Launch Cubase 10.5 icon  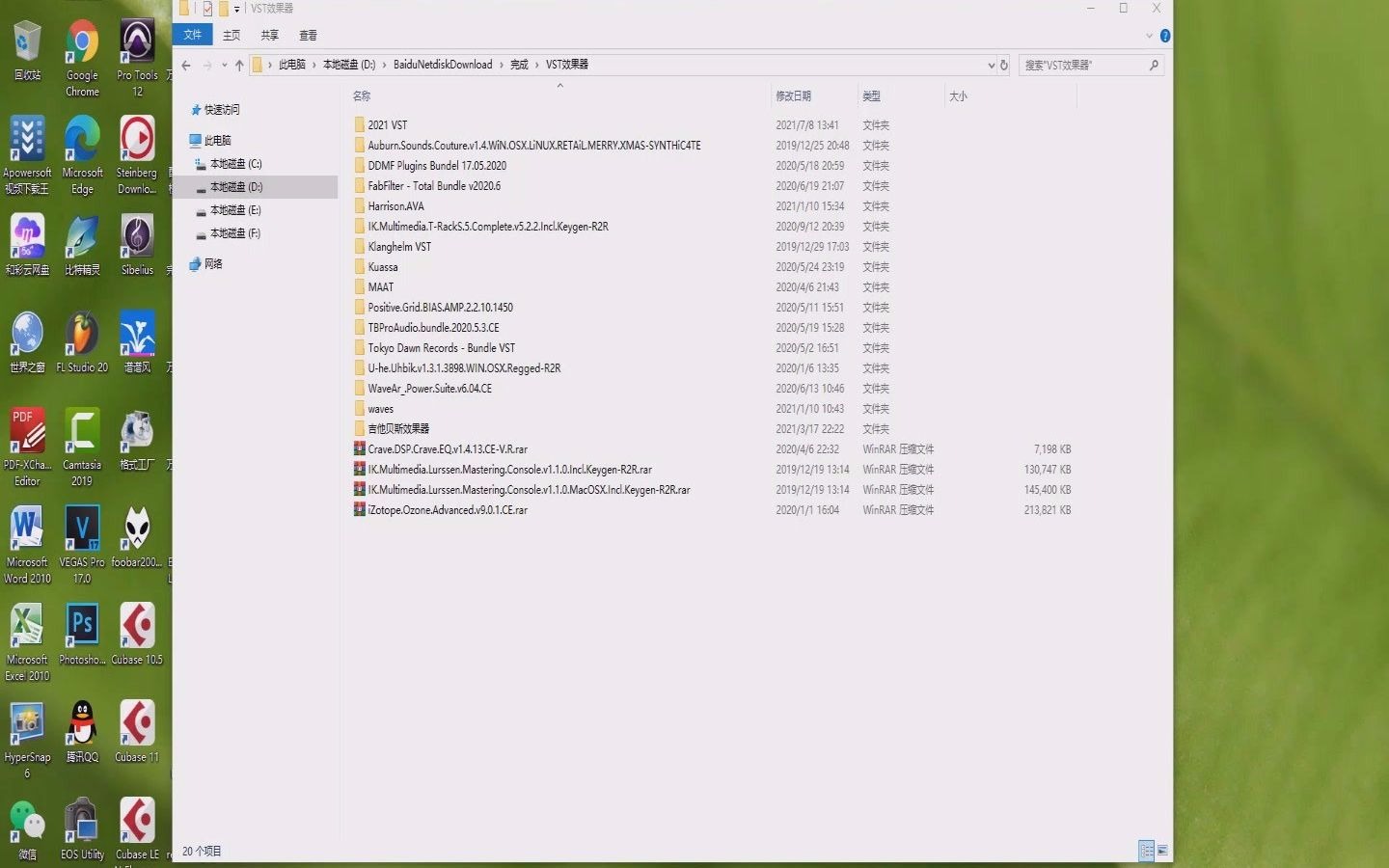[137, 635]
